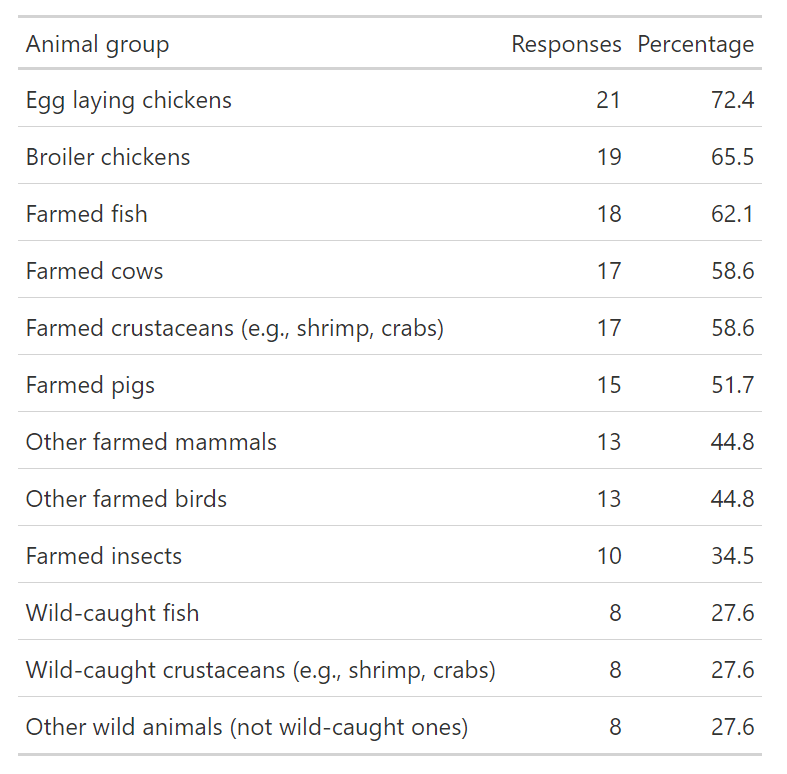Click the Farmed cows row label
Screen dimensions: 787x774
pos(94,271)
